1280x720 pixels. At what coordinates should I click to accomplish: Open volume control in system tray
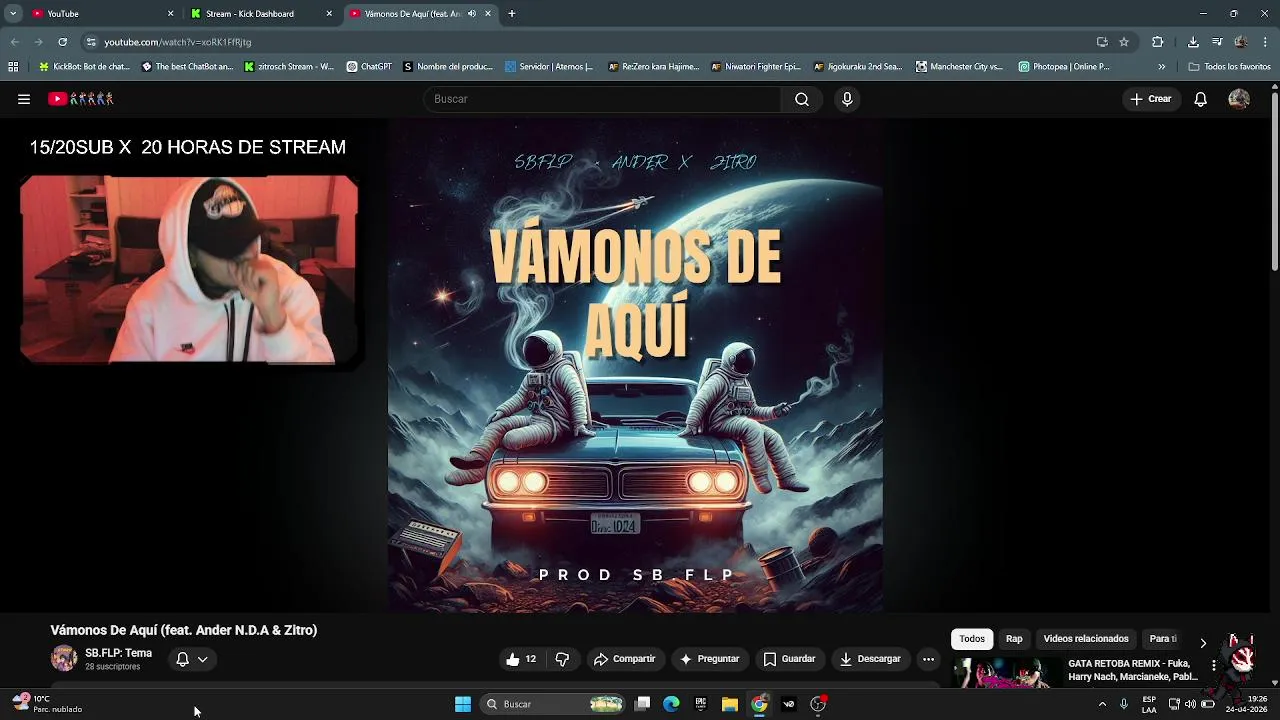pos(1190,704)
